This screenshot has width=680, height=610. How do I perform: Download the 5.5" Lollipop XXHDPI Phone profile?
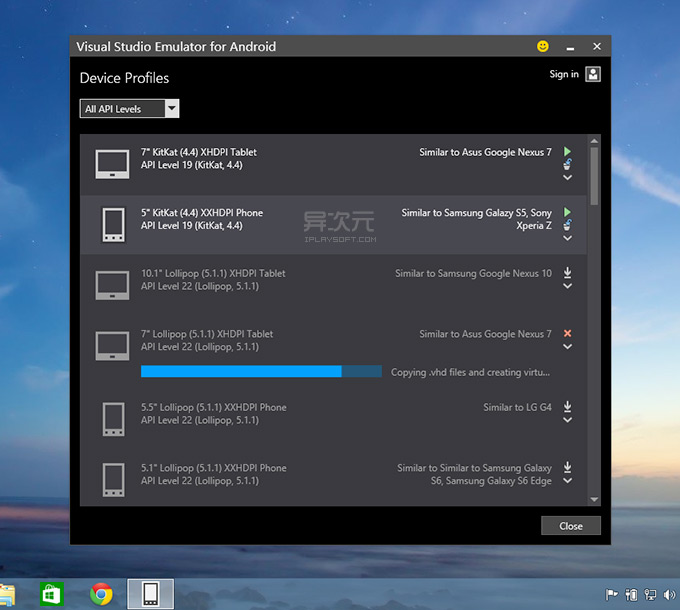pos(567,407)
